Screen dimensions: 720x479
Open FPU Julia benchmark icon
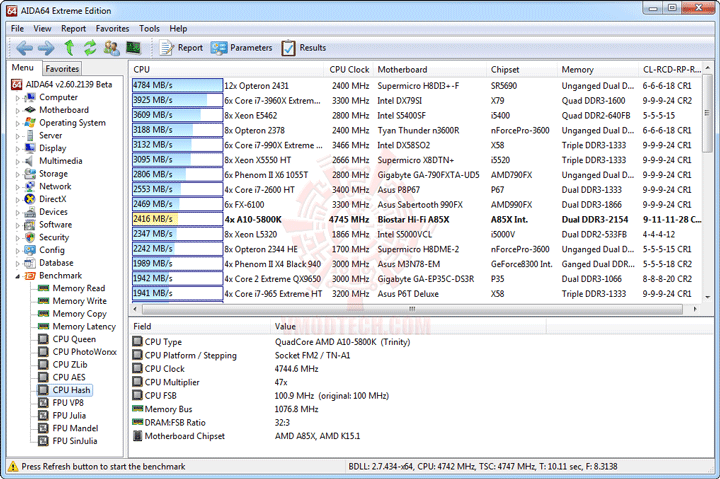pyautogui.click(x=43, y=416)
